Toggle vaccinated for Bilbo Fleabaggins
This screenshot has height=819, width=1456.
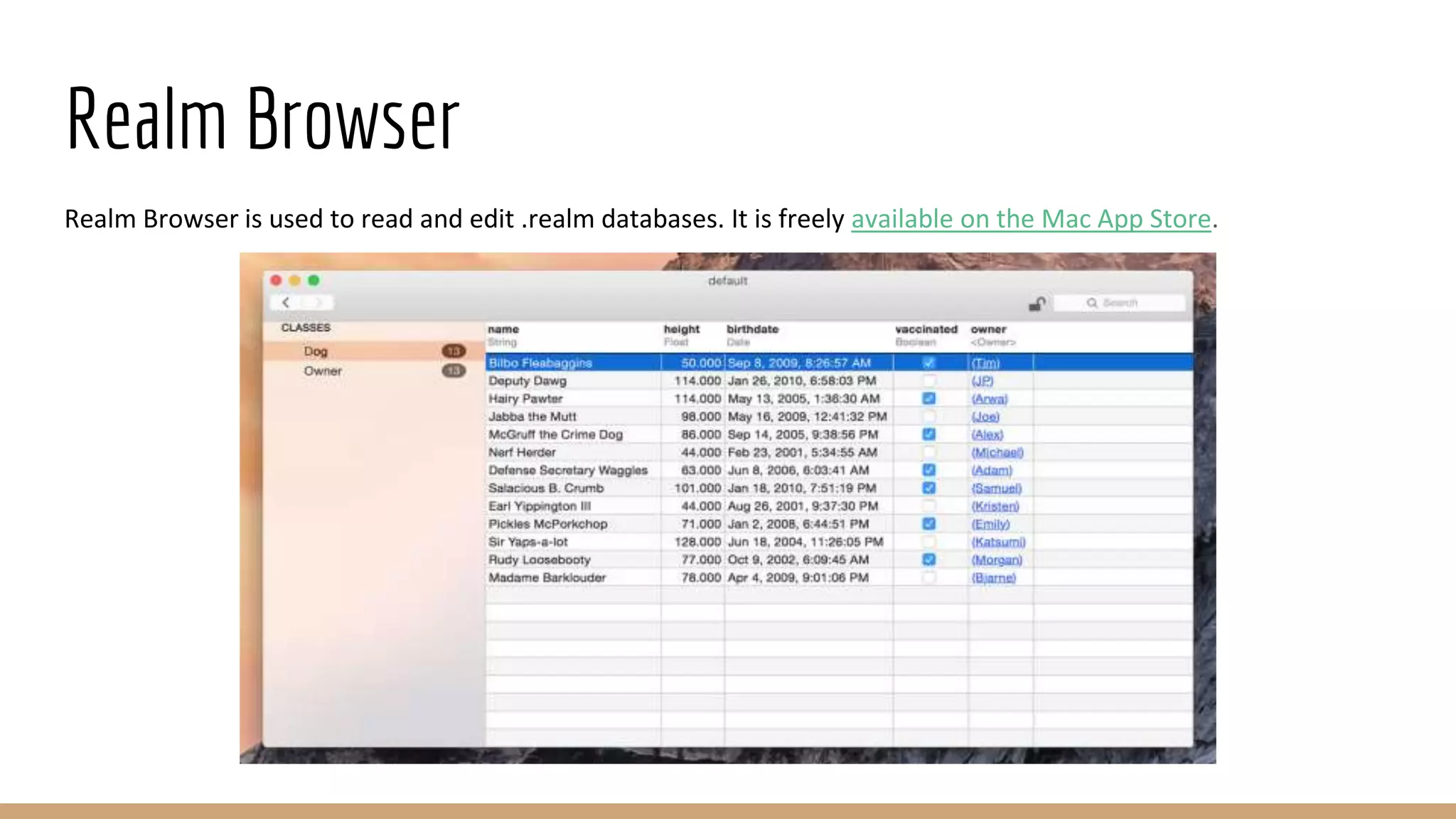(x=928, y=363)
